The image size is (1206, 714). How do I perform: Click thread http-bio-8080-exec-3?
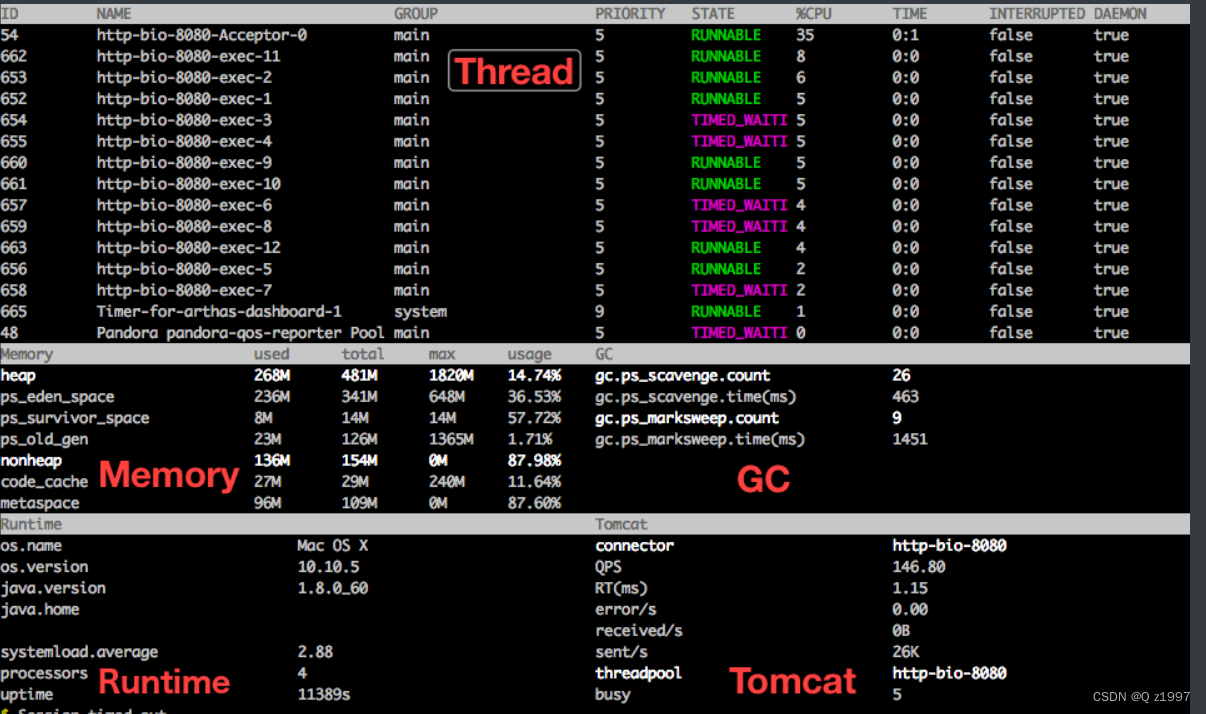[x=184, y=120]
